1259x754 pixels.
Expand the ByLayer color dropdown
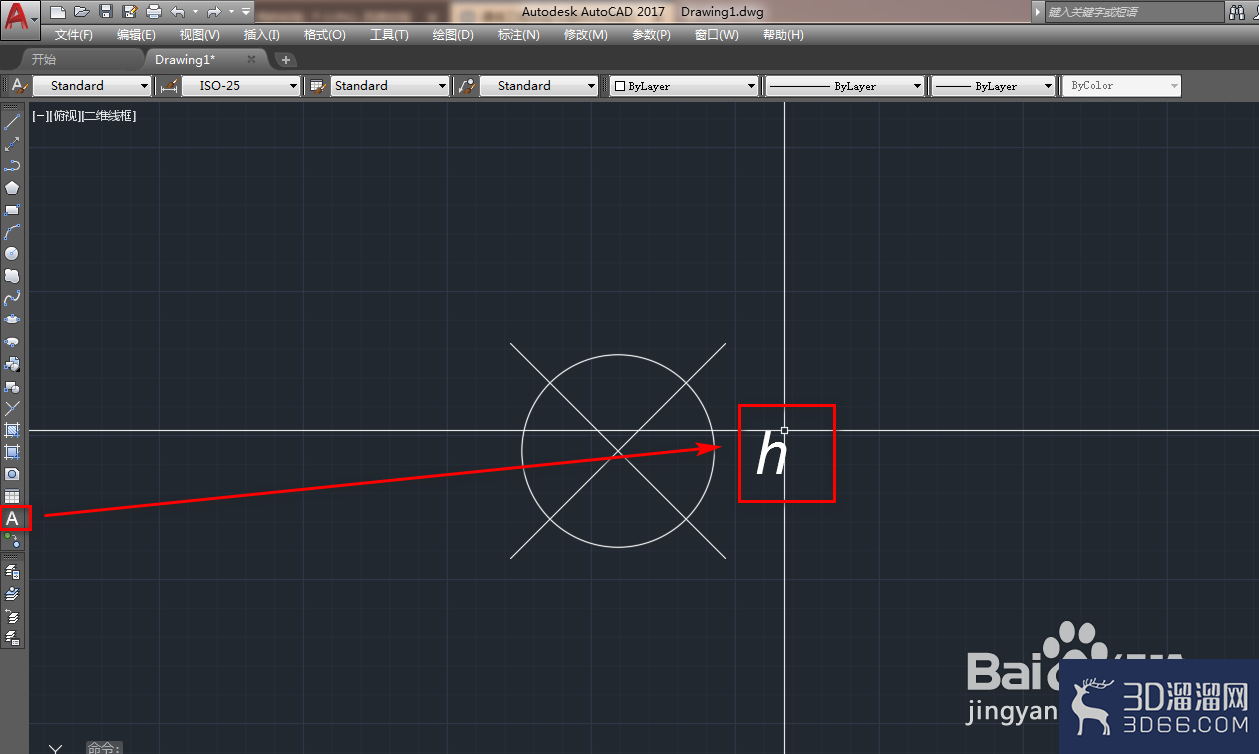685,86
